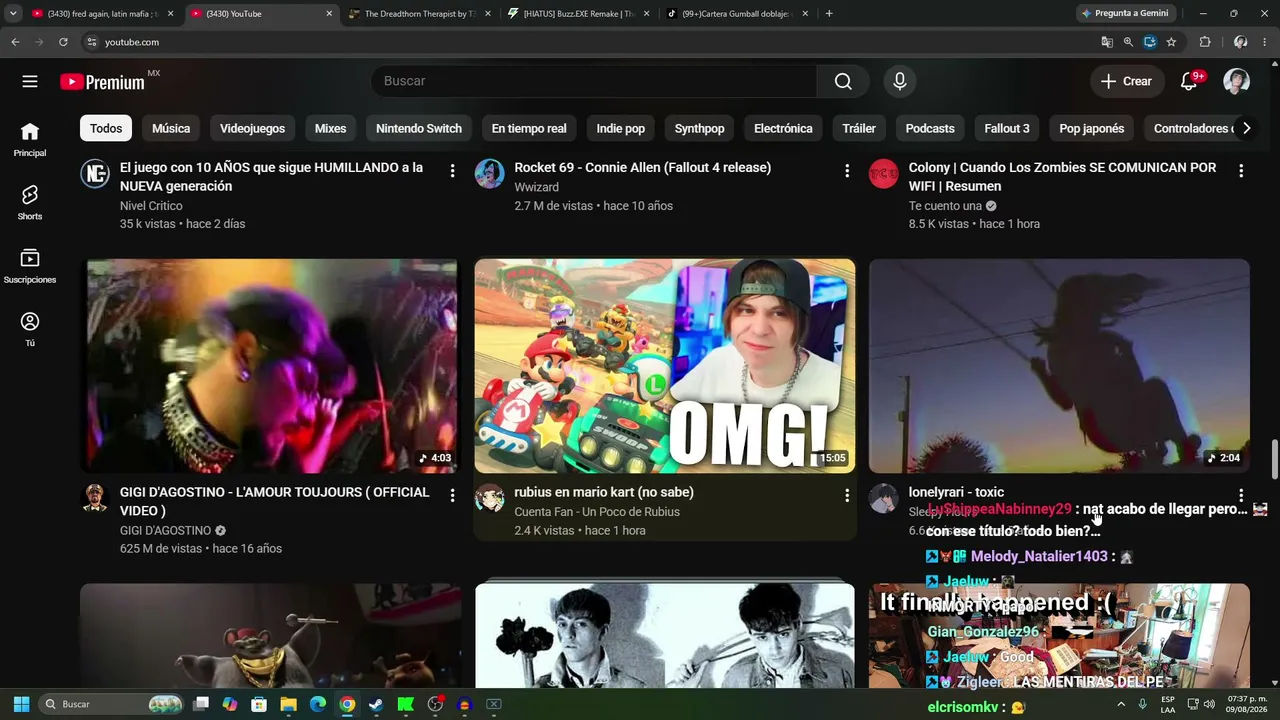Open GIGI D'AGOSTINO channel name link
This screenshot has width=1280, height=720.
(x=165, y=531)
